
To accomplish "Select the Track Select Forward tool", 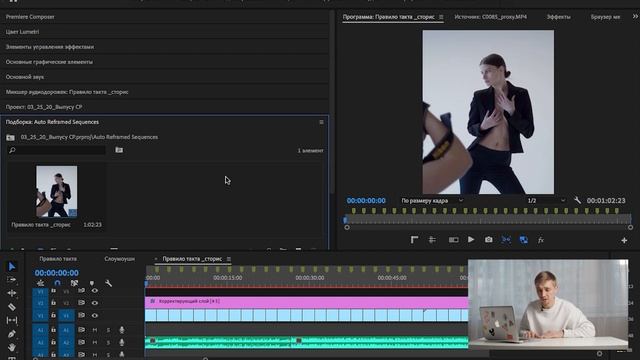I will [x=12, y=280].
